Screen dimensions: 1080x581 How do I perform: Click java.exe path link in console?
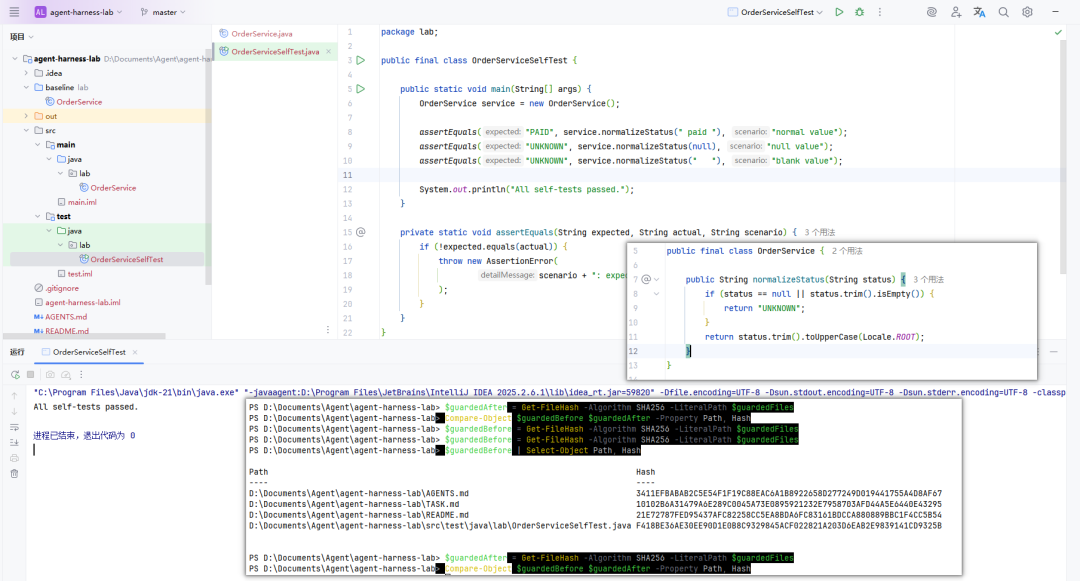[x=136, y=392]
